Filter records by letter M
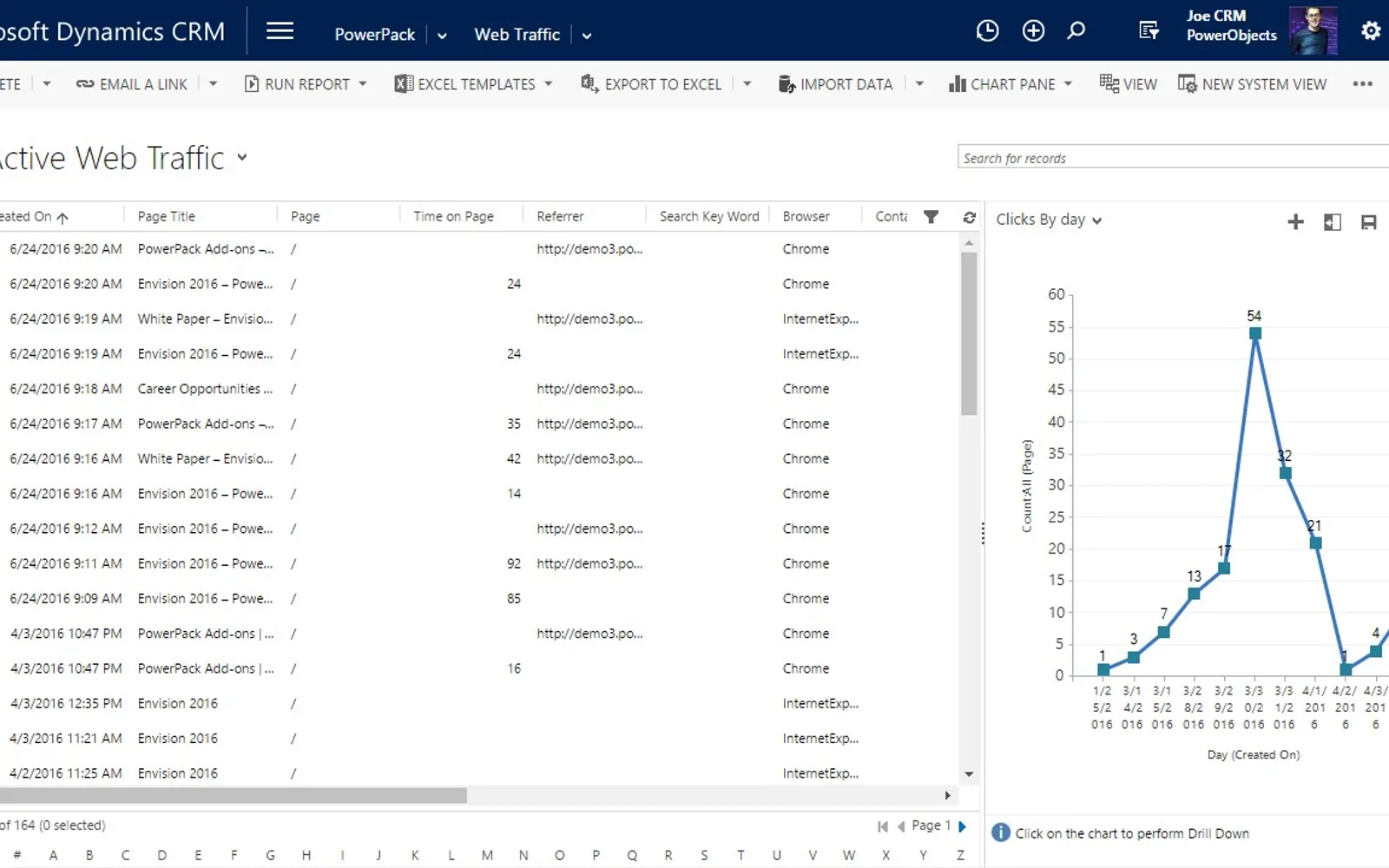 487,855
